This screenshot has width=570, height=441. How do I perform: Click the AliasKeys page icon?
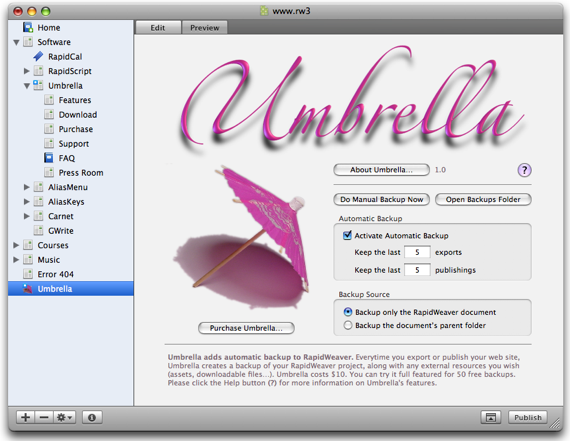[x=39, y=201]
